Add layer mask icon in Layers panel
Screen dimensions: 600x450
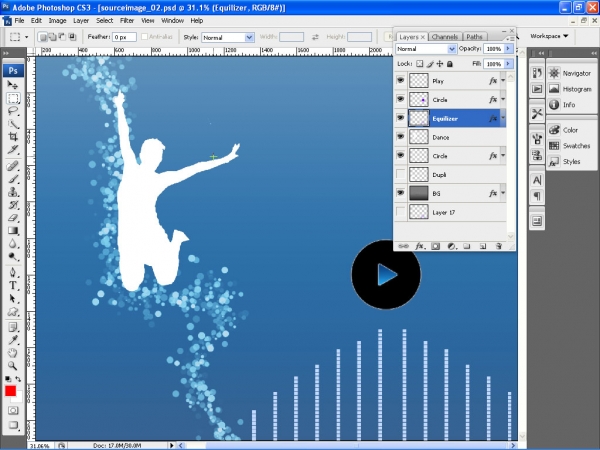coord(435,246)
